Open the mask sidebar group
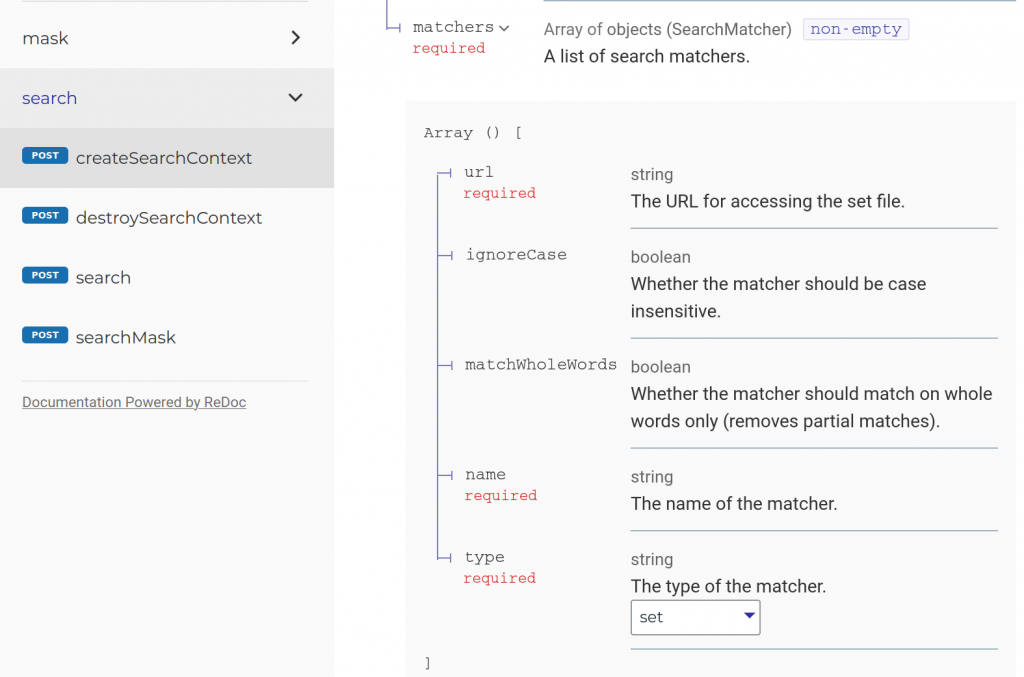Image resolution: width=1024 pixels, height=677 pixels. point(167,38)
